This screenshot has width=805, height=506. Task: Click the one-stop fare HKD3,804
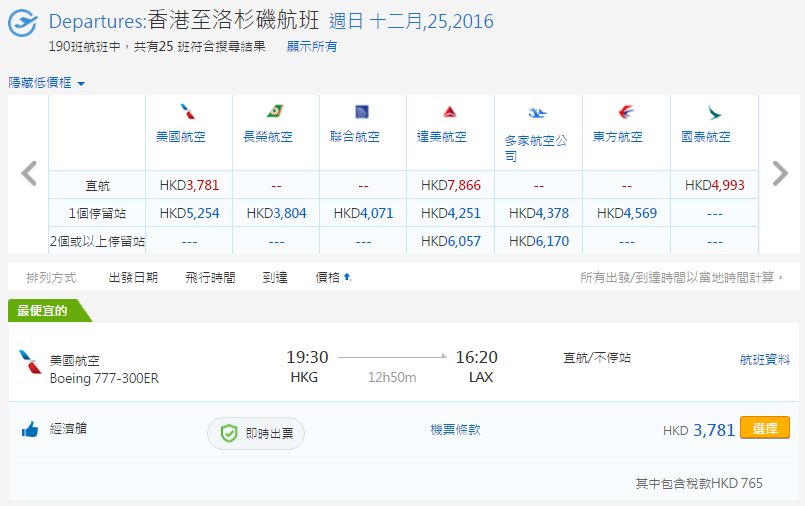[x=276, y=213]
